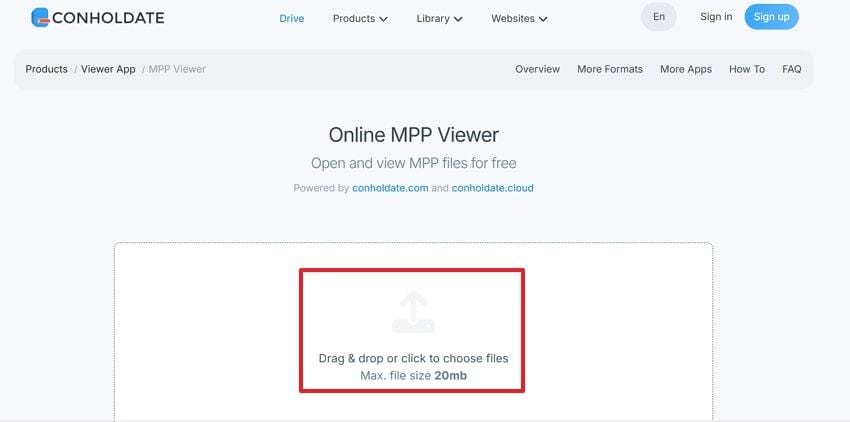Open the Overview section link
Image resolution: width=850 pixels, height=422 pixels.
(537, 69)
